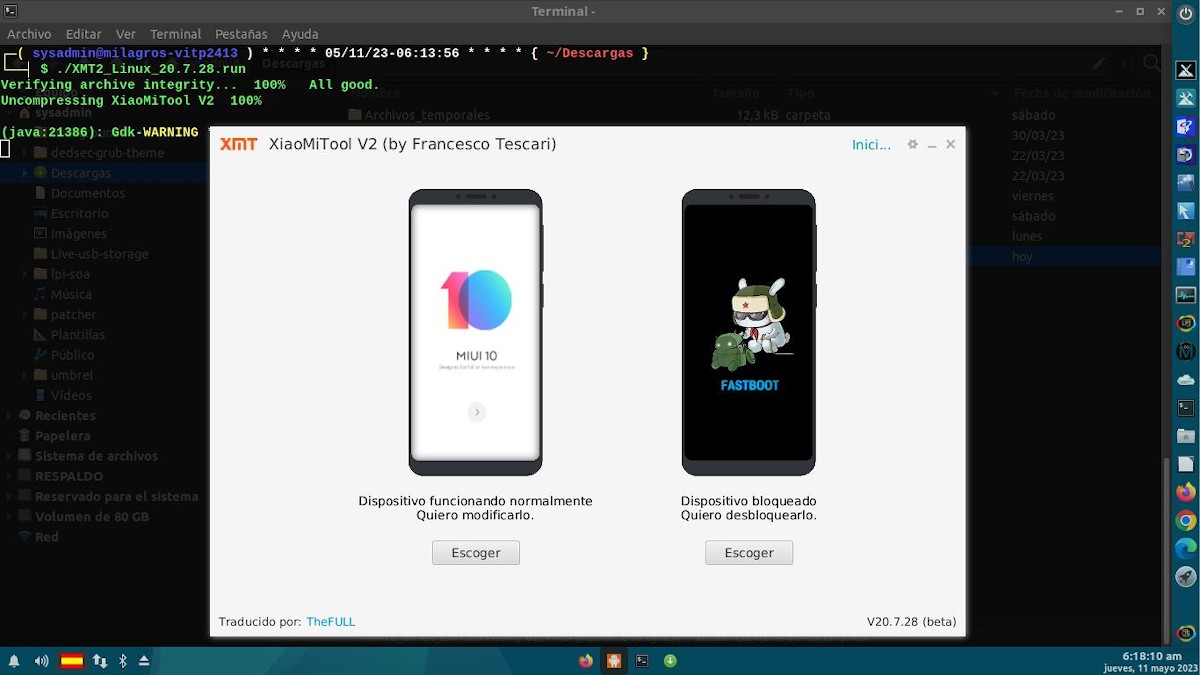
Task: Open the Terminal menu in the menu bar
Action: click(x=175, y=34)
